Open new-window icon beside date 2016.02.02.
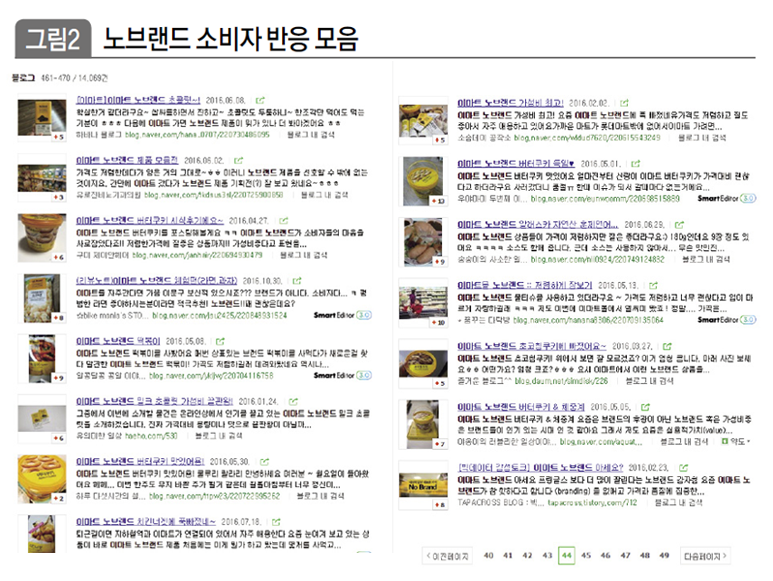773x581 pixels. tap(624, 103)
